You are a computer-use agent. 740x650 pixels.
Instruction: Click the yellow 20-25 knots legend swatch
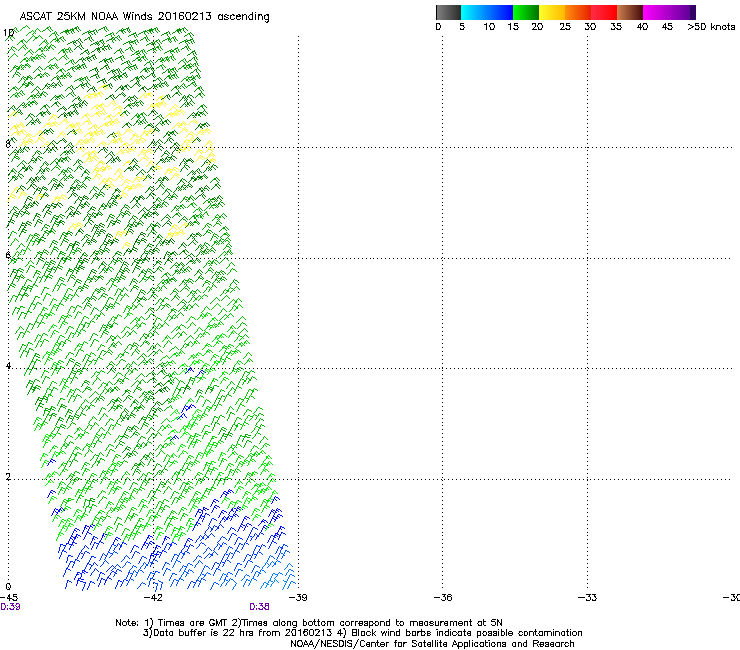(x=552, y=12)
